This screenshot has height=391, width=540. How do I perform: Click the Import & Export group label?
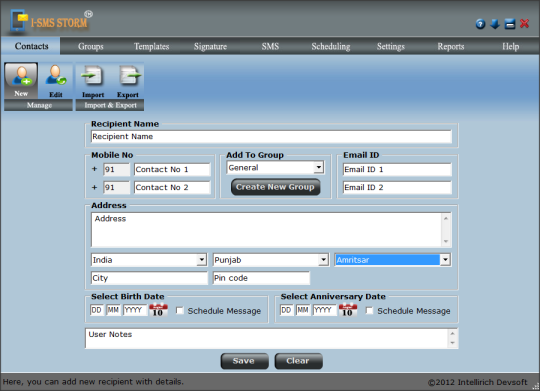point(110,105)
